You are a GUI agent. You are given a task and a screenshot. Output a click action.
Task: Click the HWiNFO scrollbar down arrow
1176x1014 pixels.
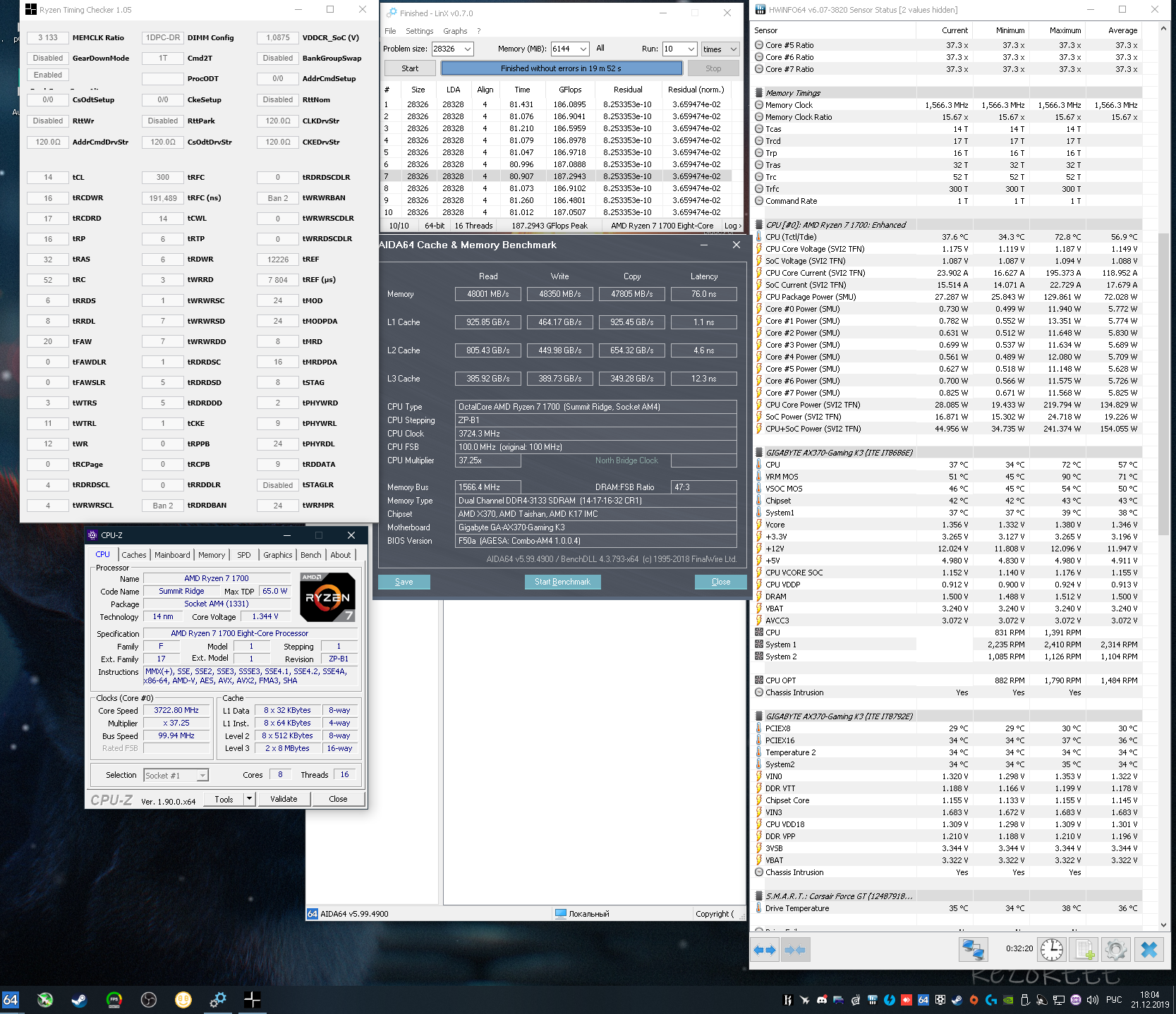(x=1163, y=925)
